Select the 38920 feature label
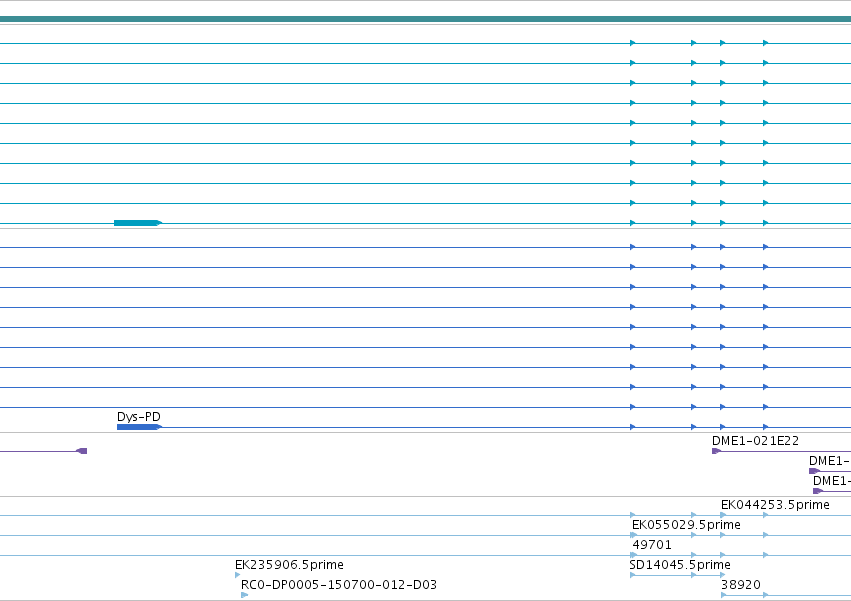The image size is (851, 601). pyautogui.click(x=741, y=585)
